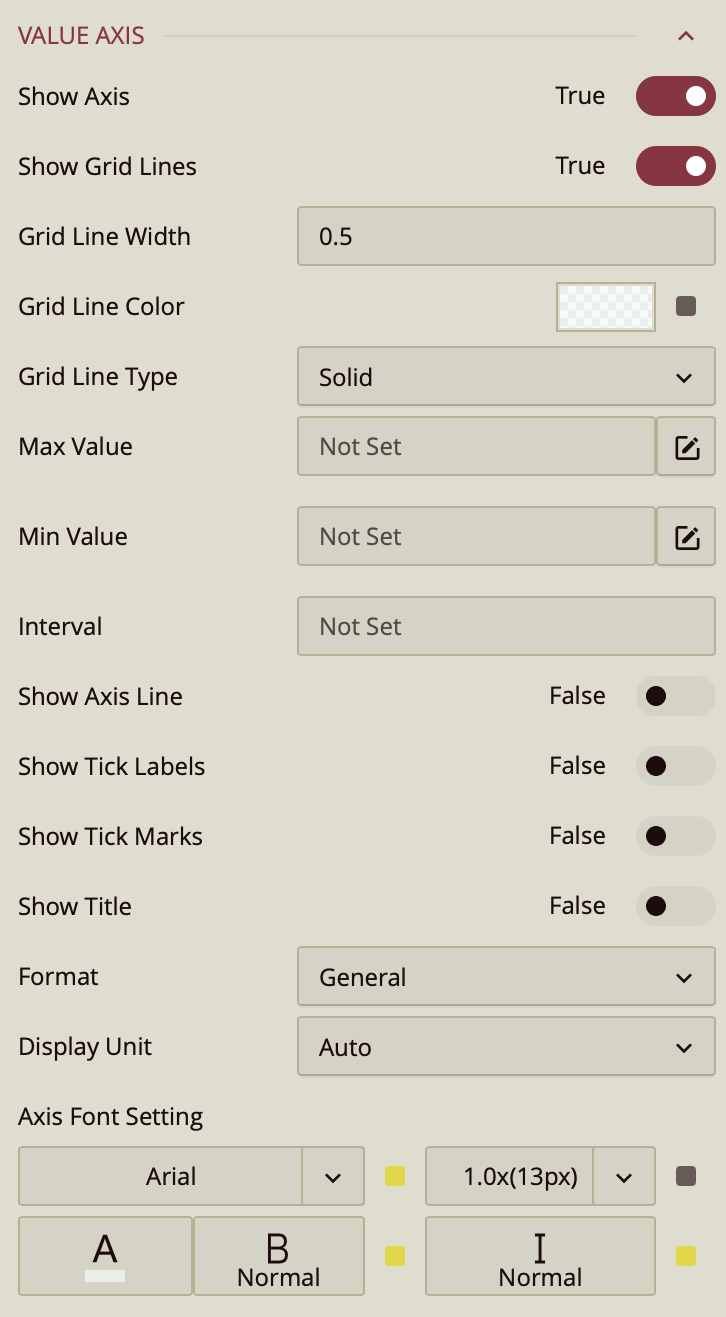726x1317 pixels.
Task: Toggle the bold (B) font weight button
Action: tap(278, 1256)
